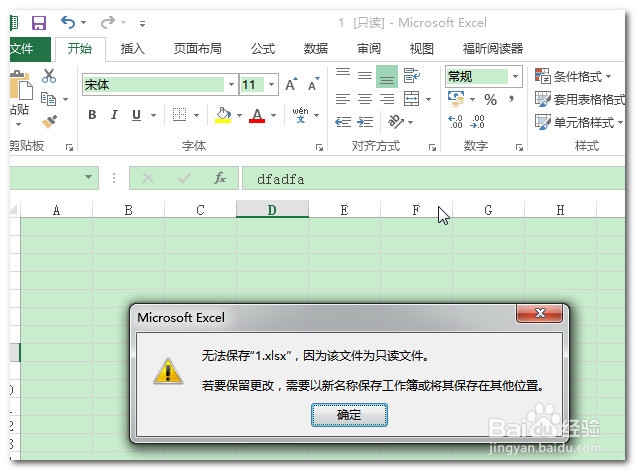Image resolution: width=636 pixels, height=471 pixels.
Task: Apply cell borders icon
Action: click(x=179, y=115)
